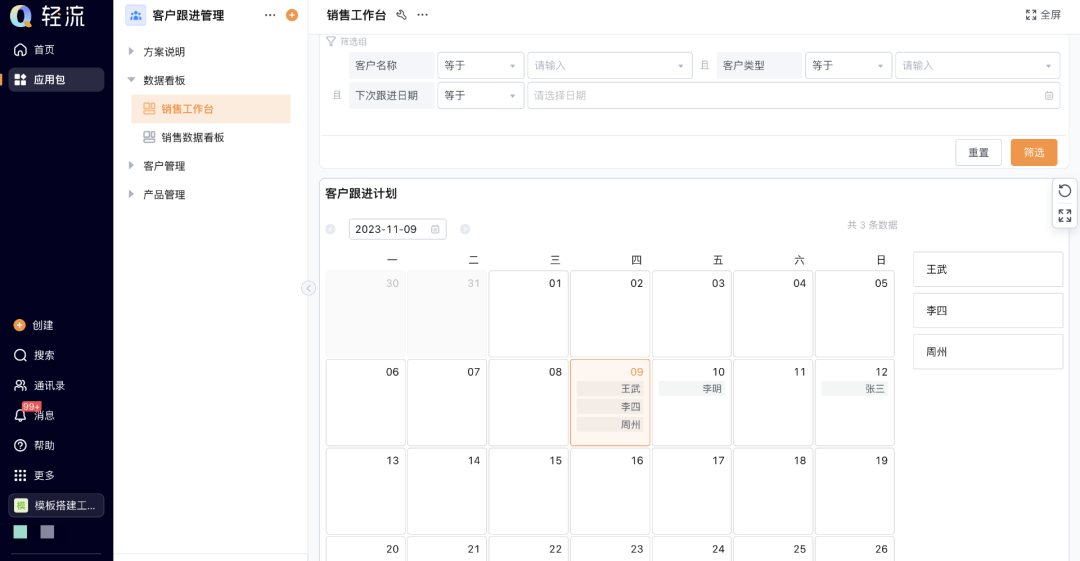The image size is (1080, 561).
Task: Click the wrench settings icon beside 销售工作台
Action: (402, 15)
